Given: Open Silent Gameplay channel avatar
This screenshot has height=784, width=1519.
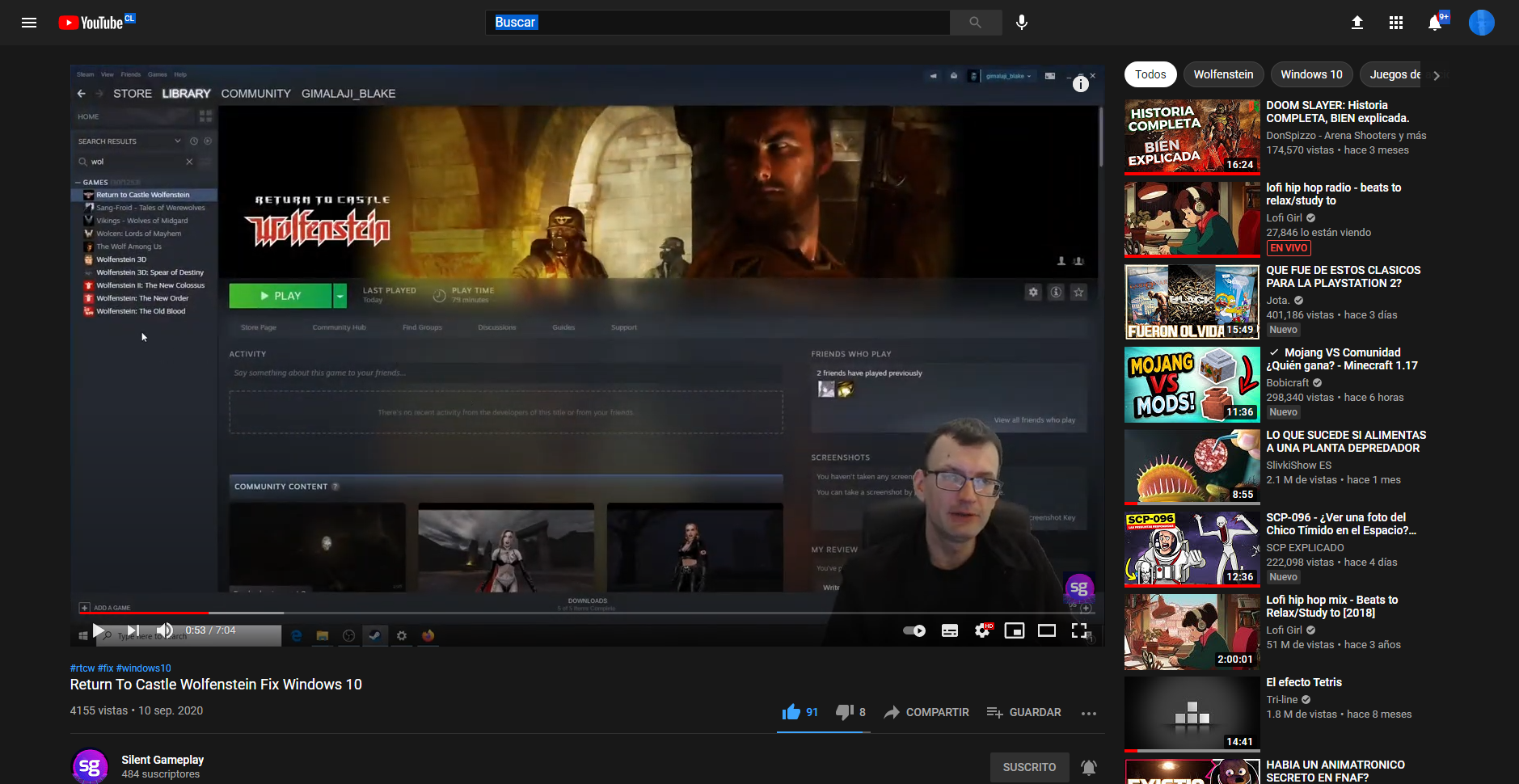Looking at the screenshot, I should point(90,766).
